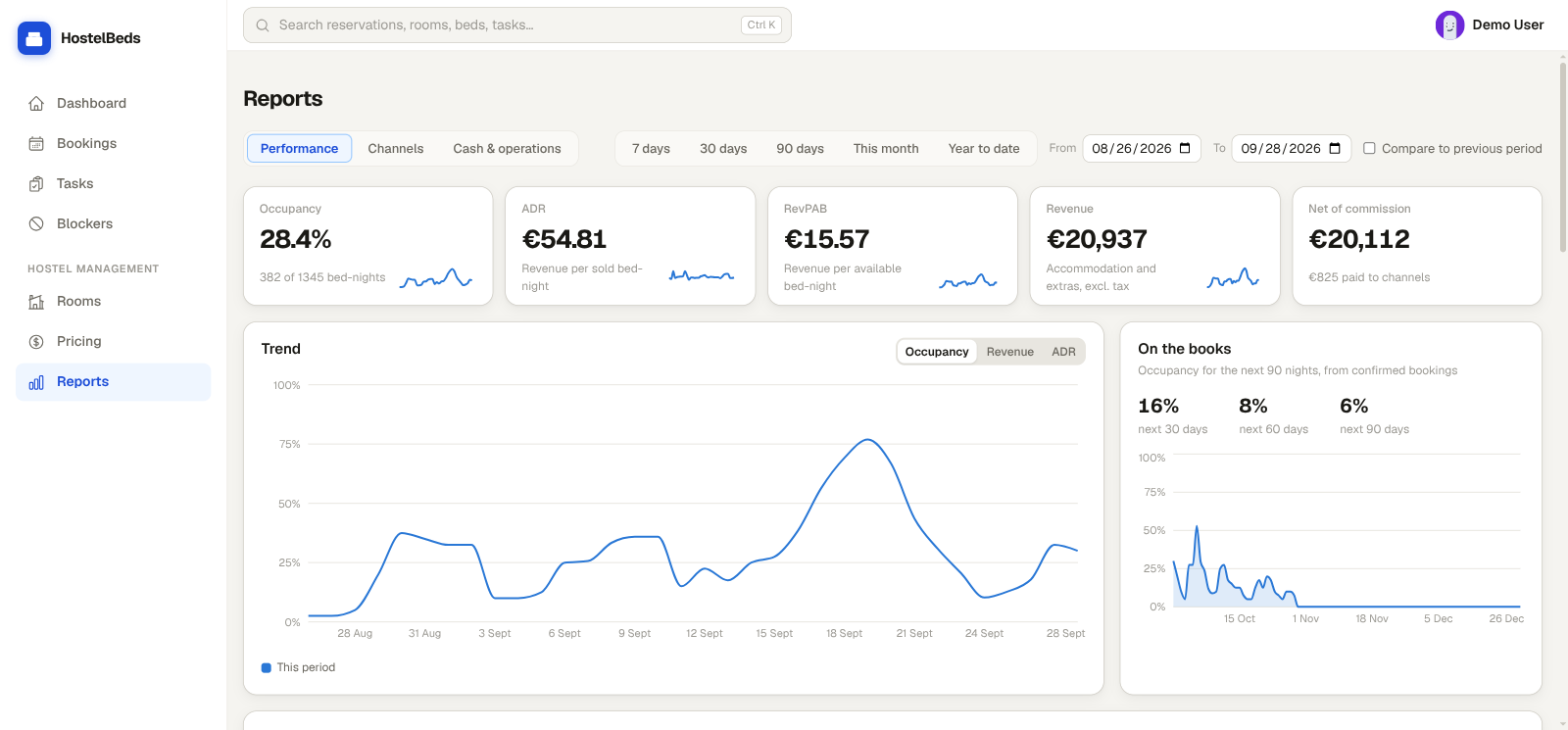
Task: Choose the 7 days range
Action: [x=651, y=148]
